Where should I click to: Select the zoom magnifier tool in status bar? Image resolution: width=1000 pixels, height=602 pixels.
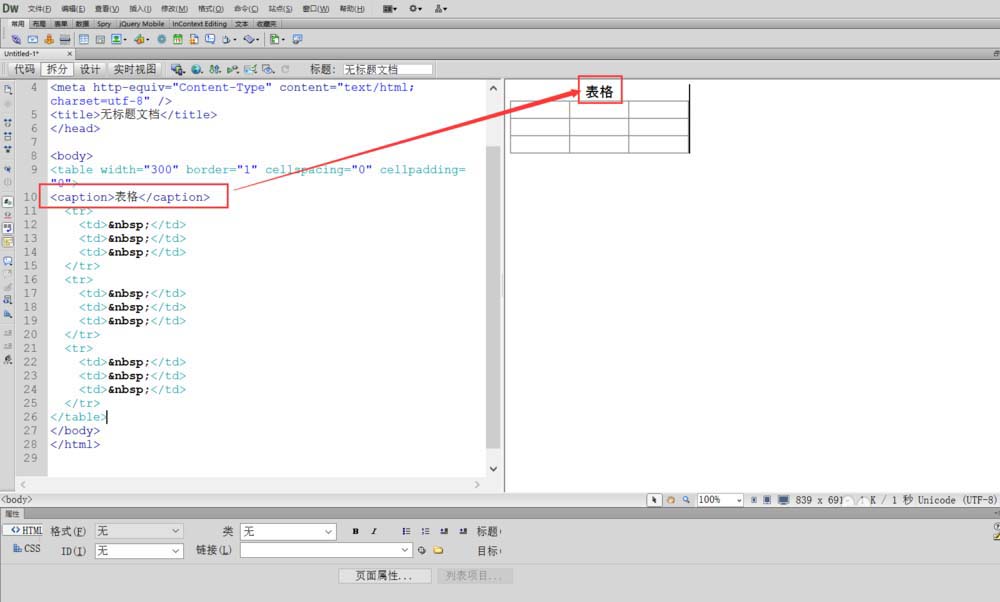point(685,499)
